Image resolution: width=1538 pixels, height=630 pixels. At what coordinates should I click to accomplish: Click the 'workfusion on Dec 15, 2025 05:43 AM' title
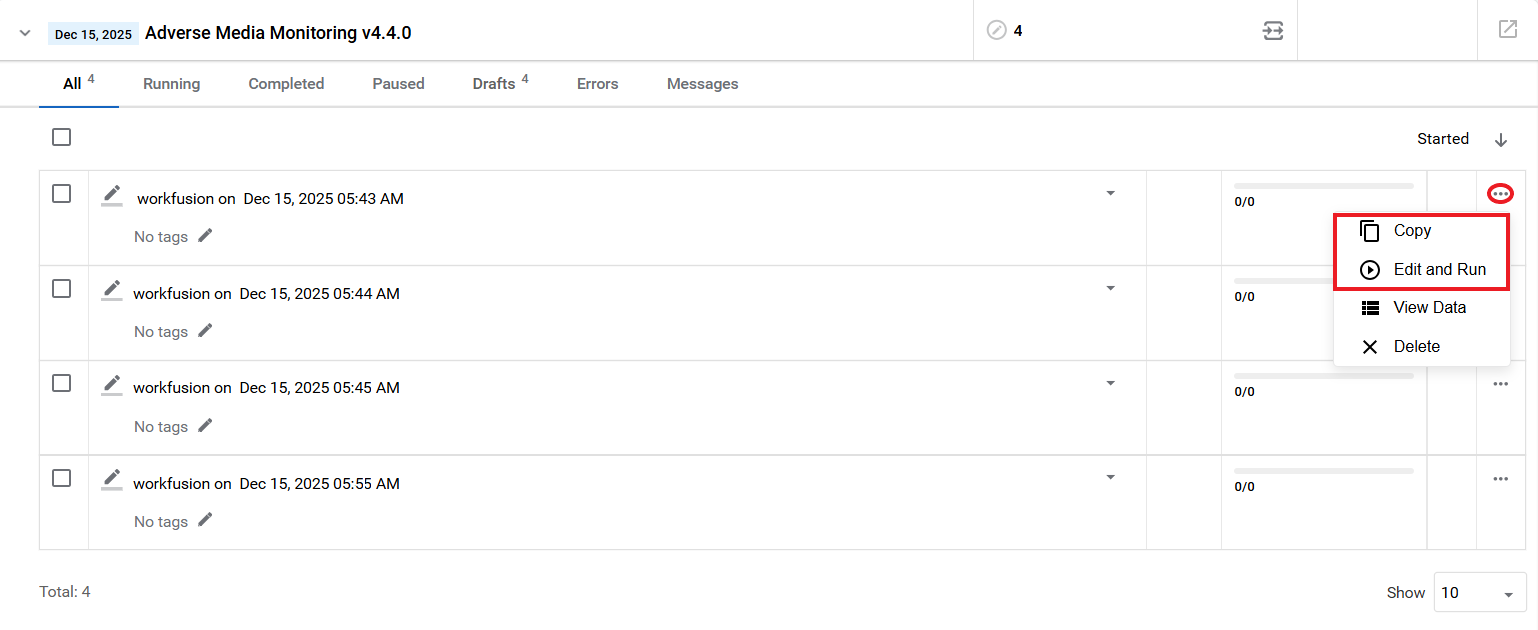pos(270,199)
